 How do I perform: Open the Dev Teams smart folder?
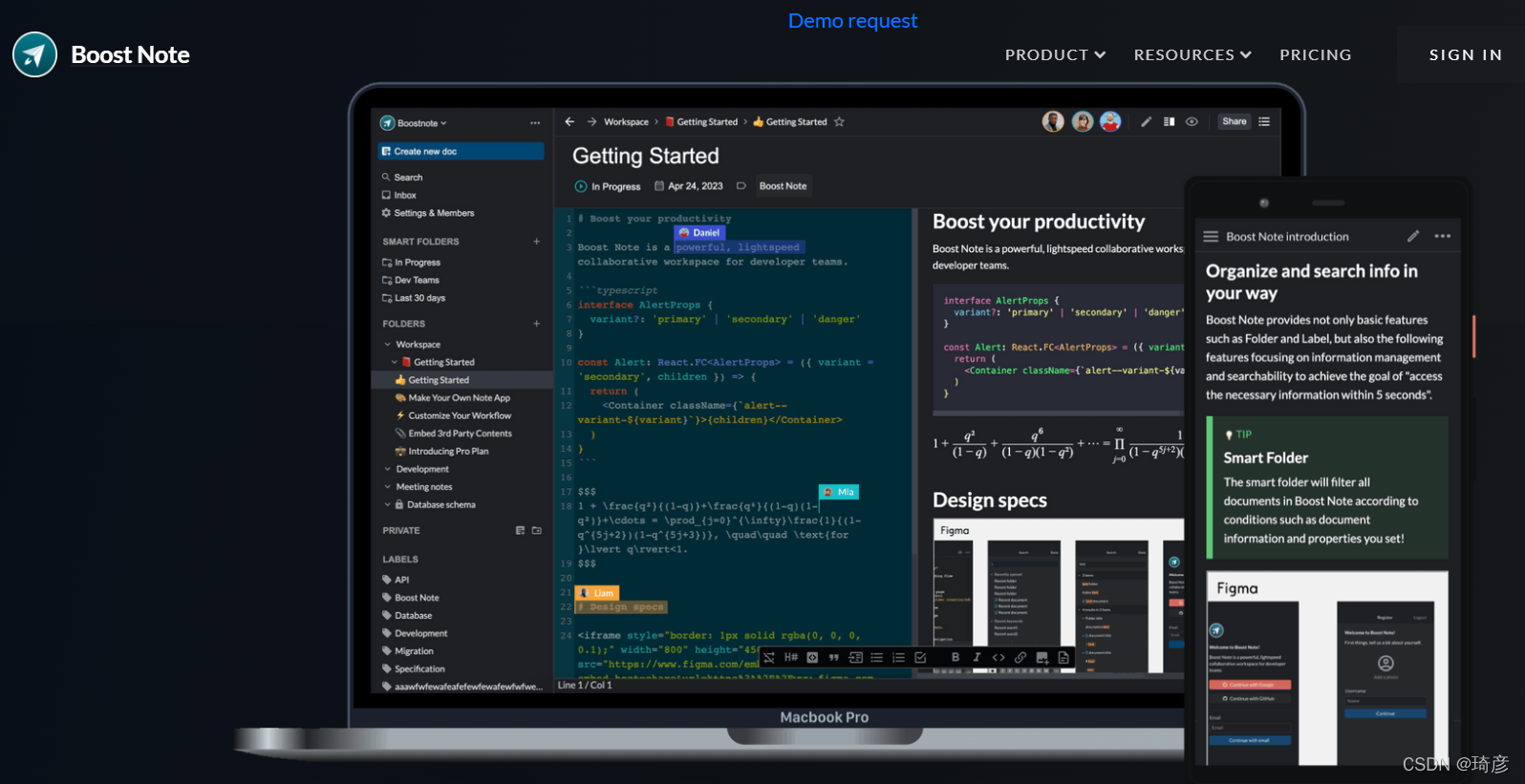(411, 280)
